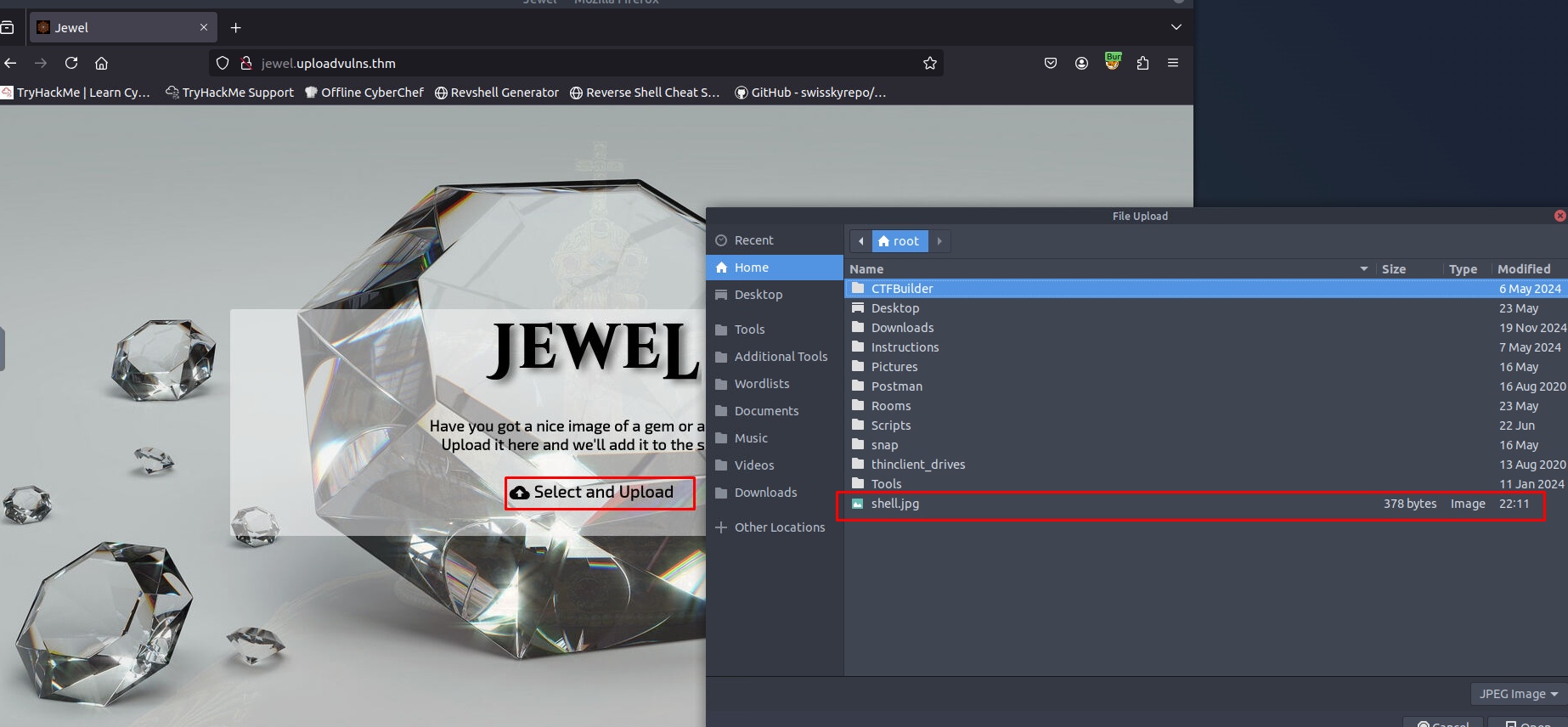Screen dimensions: 1568x727
Task: Select the Jewel browser tab
Action: [124, 27]
